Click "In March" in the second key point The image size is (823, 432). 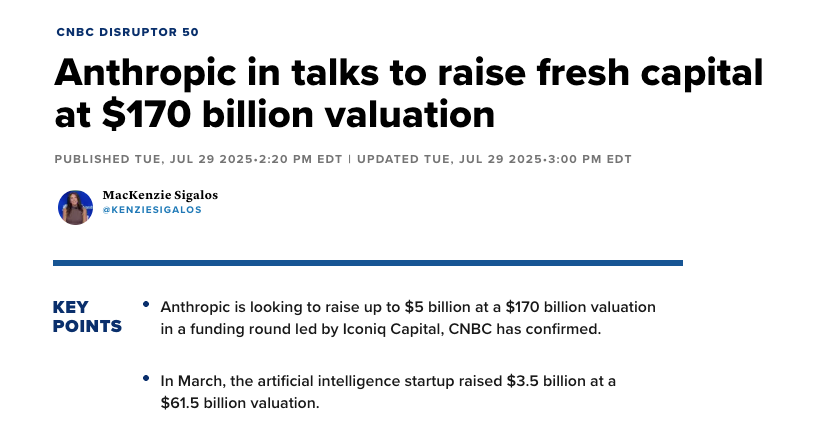point(188,381)
